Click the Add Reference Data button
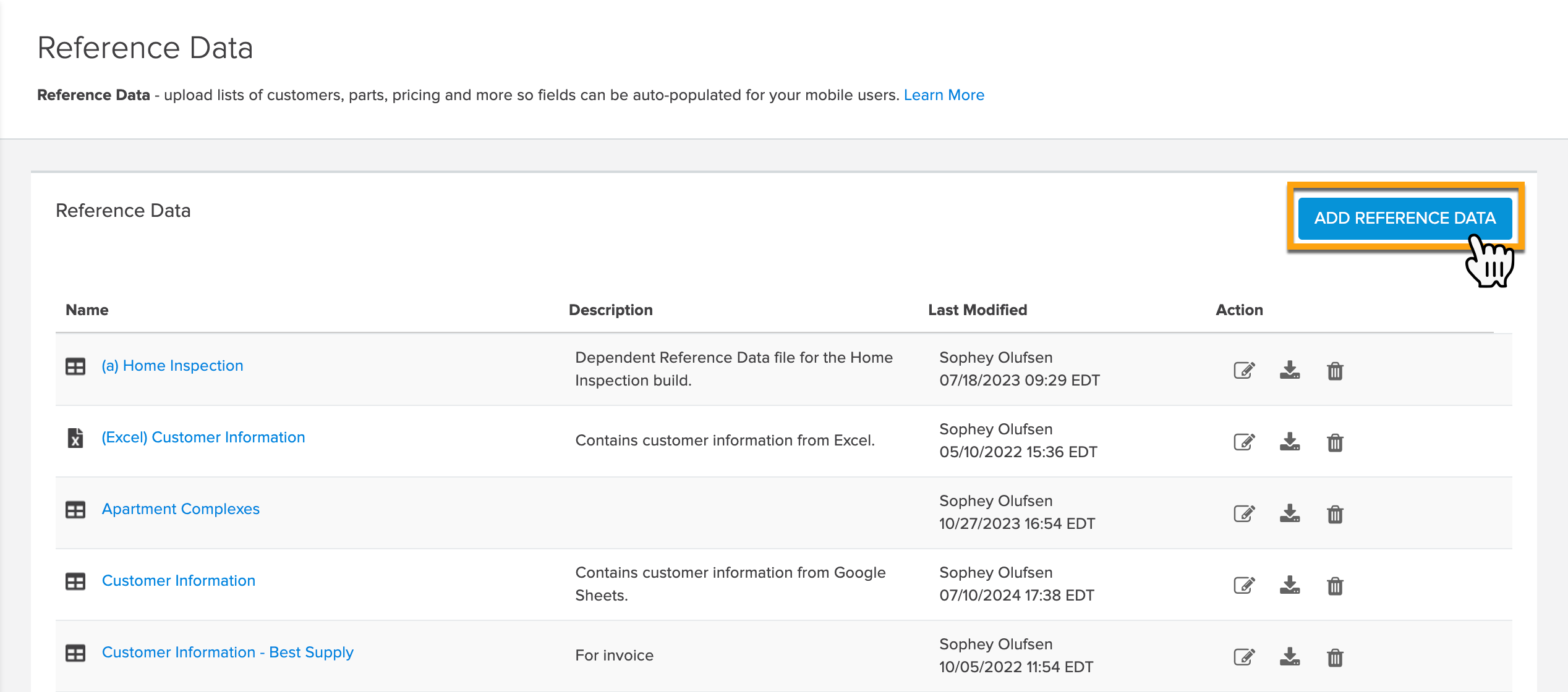Viewport: 1568px width, 692px height. point(1404,218)
